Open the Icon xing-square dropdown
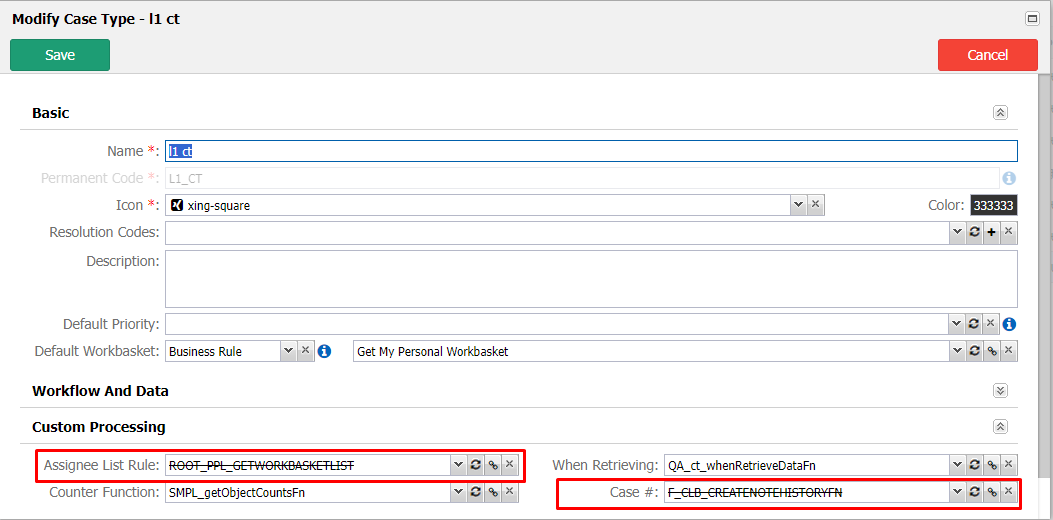Screen dimensions: 1053x520 click(798, 205)
